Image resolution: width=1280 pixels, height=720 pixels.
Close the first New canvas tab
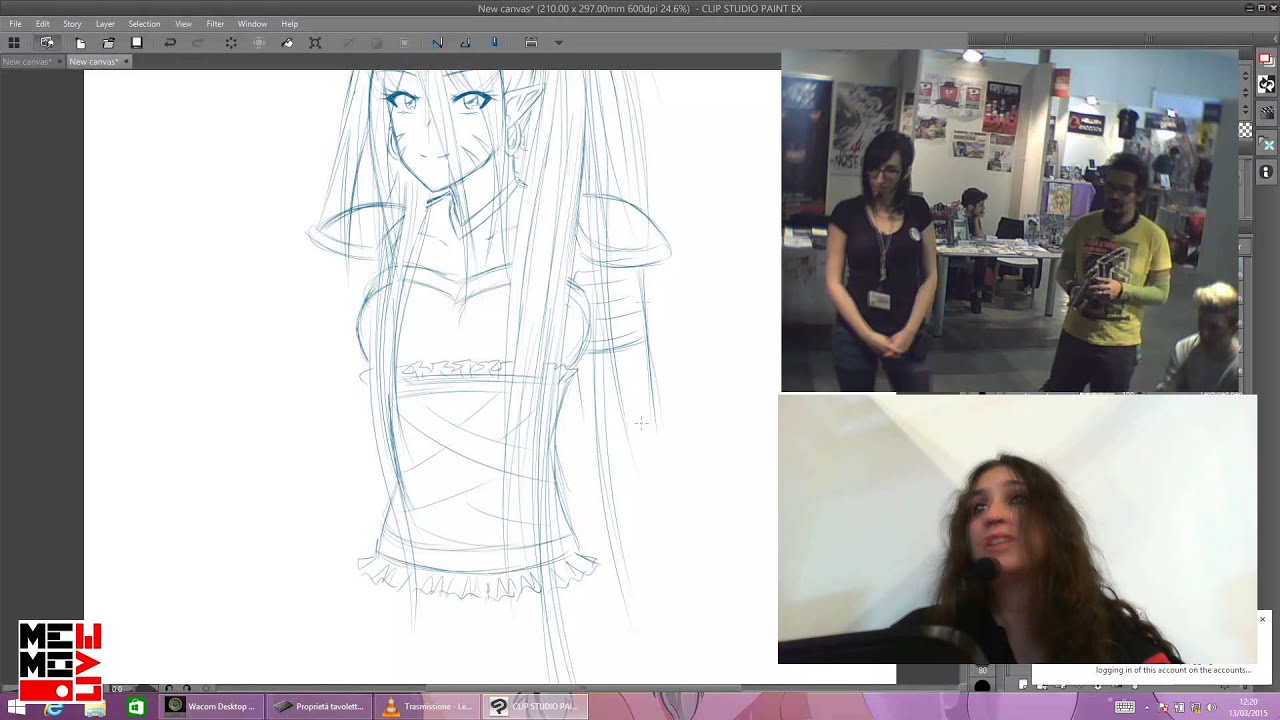click(x=58, y=62)
